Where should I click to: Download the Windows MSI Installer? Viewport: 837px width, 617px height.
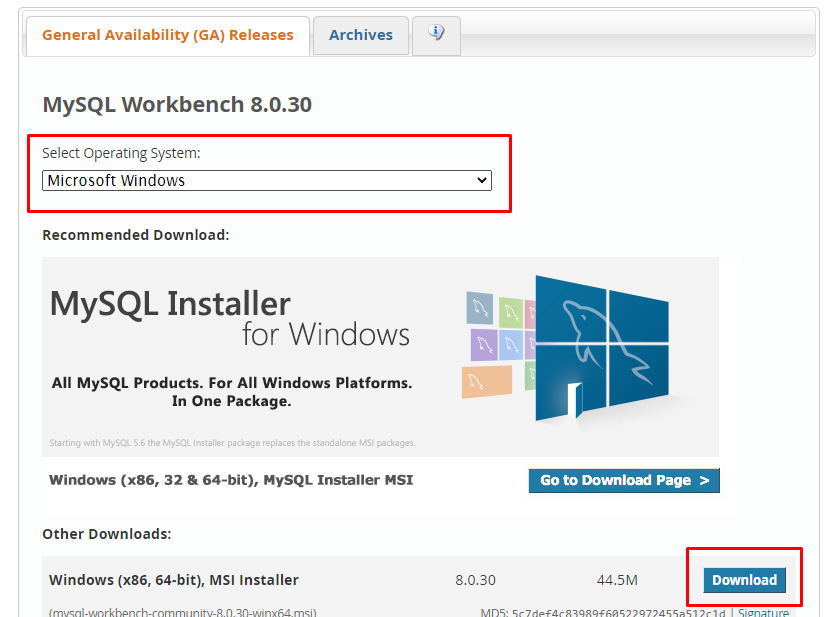[x=745, y=580]
